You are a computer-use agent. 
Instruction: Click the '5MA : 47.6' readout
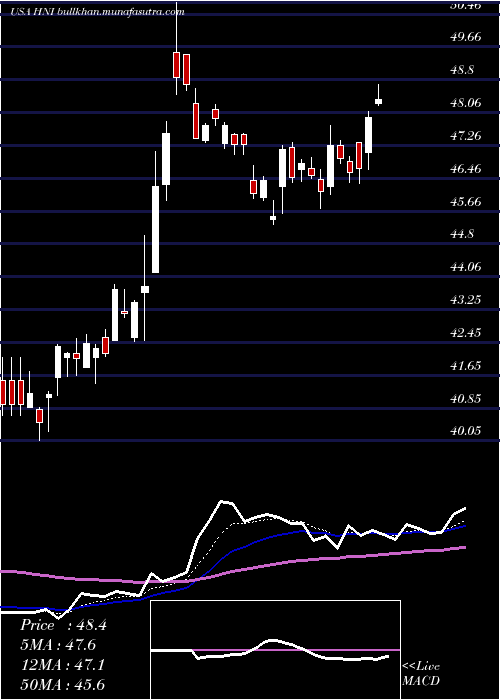[x=58, y=645]
